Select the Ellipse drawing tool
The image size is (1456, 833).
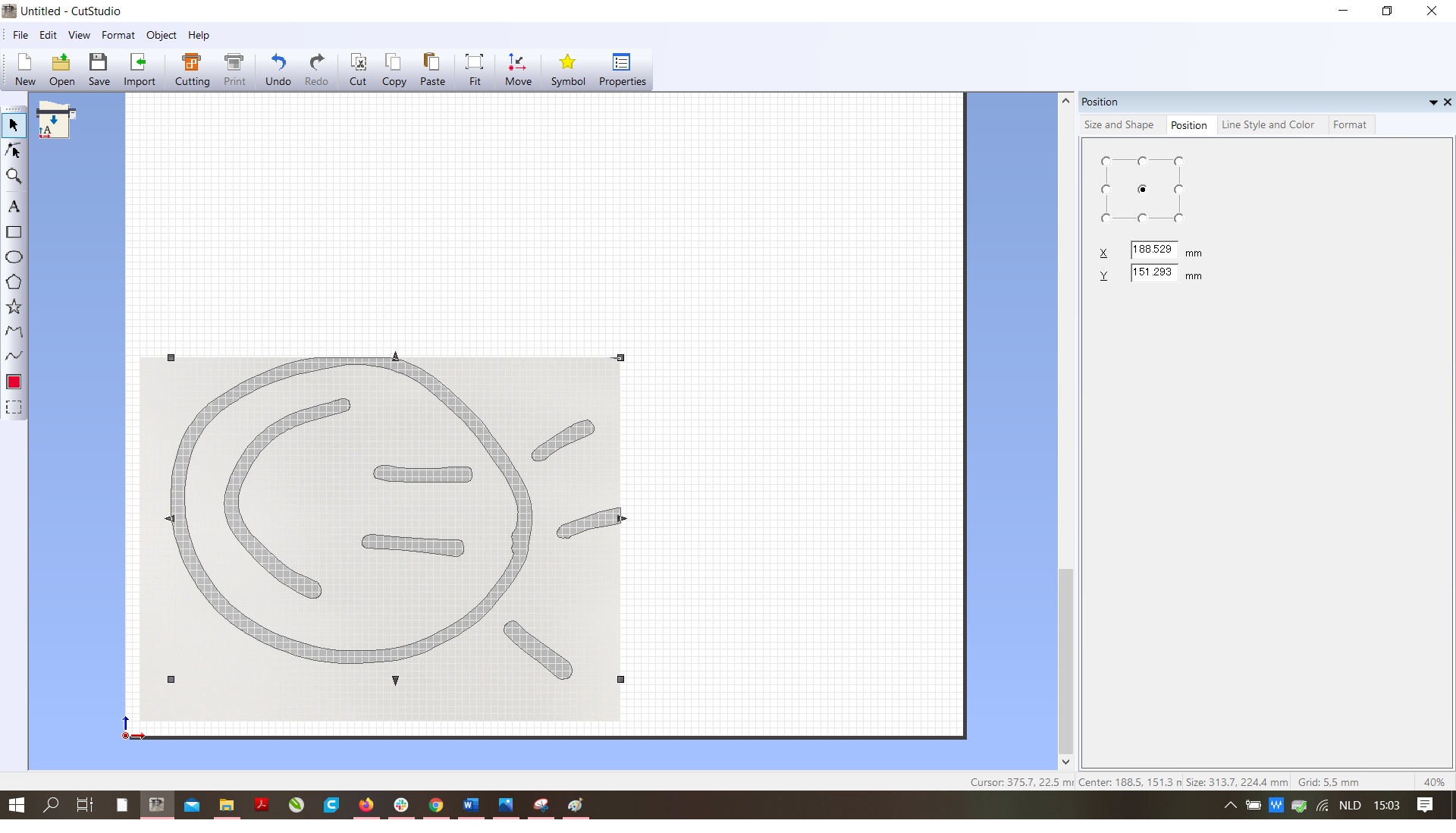(x=14, y=257)
